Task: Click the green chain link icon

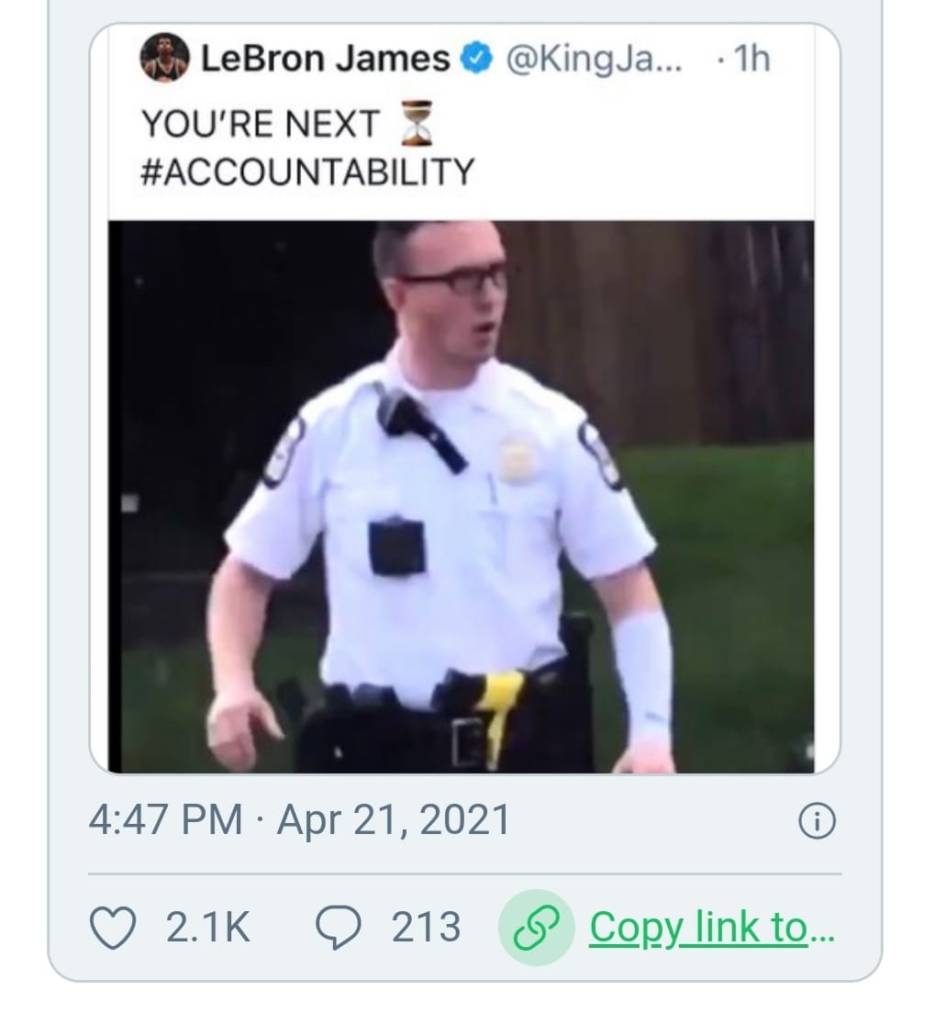Action: (536, 927)
